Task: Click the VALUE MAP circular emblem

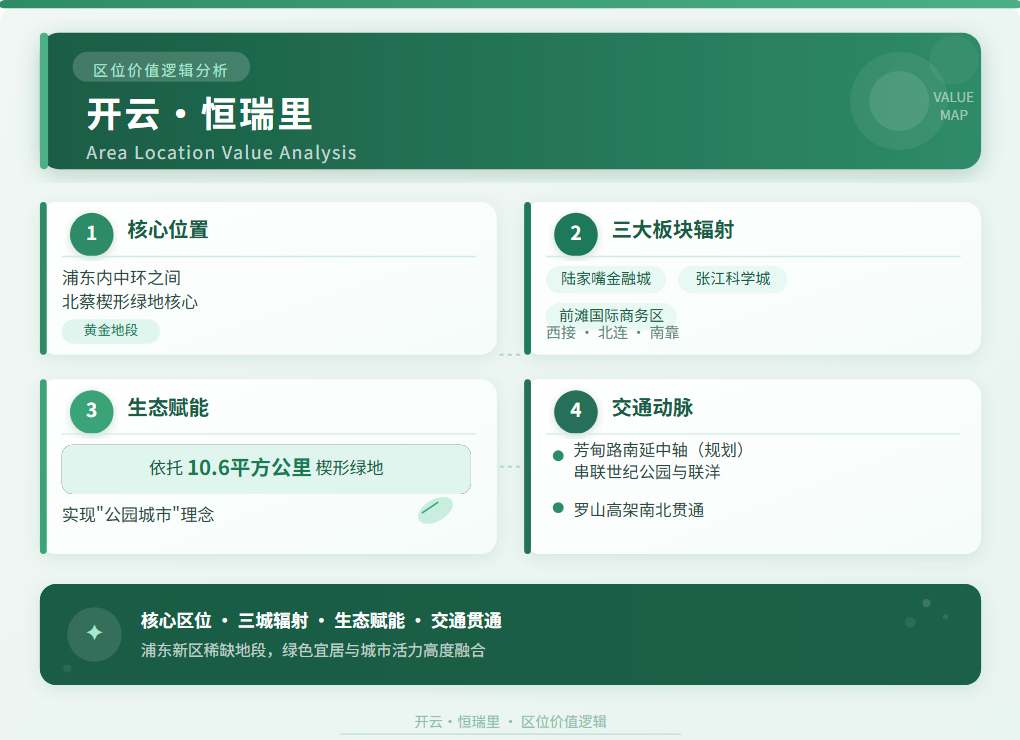Action: tap(897, 99)
